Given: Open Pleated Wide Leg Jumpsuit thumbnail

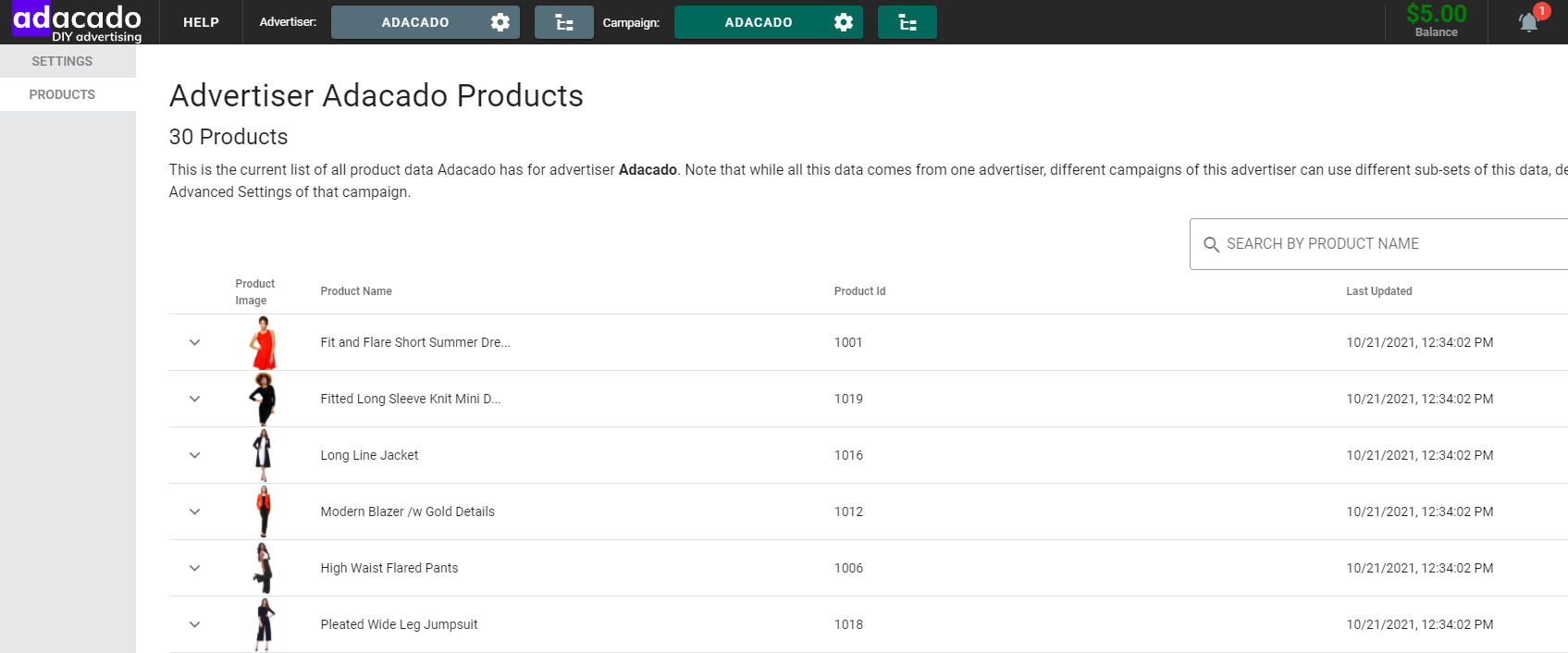Looking at the screenshot, I should [x=264, y=624].
